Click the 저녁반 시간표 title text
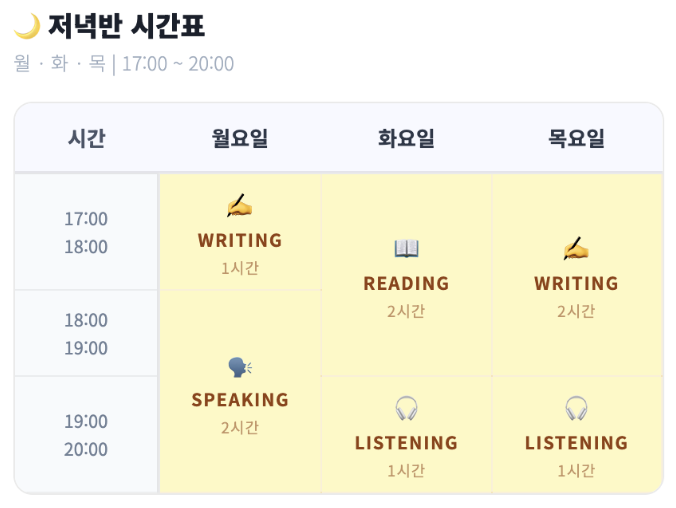The image size is (676, 508). 126,26
